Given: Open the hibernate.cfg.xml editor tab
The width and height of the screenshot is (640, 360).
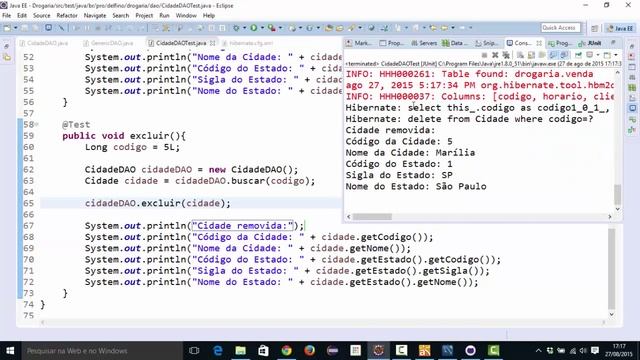Looking at the screenshot, I should point(249,43).
